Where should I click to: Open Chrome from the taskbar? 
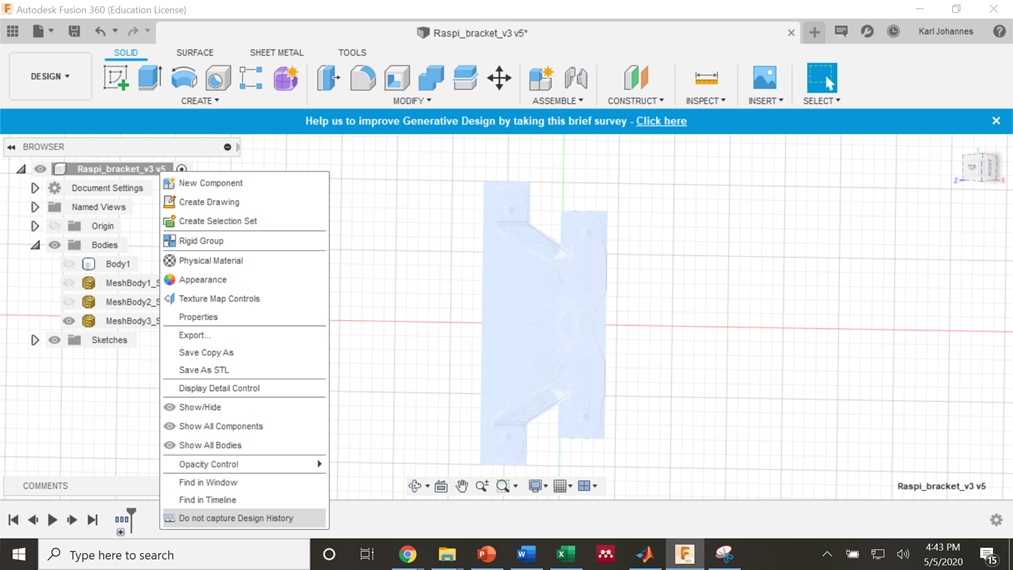coord(408,554)
